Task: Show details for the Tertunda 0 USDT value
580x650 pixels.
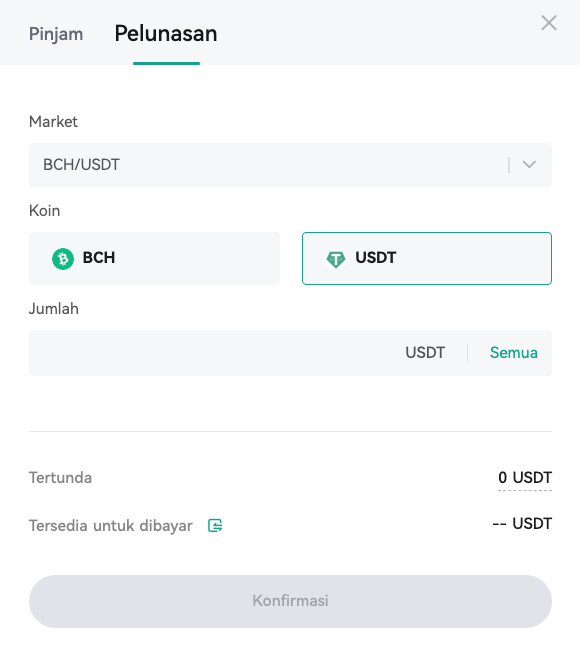Action: (525, 478)
